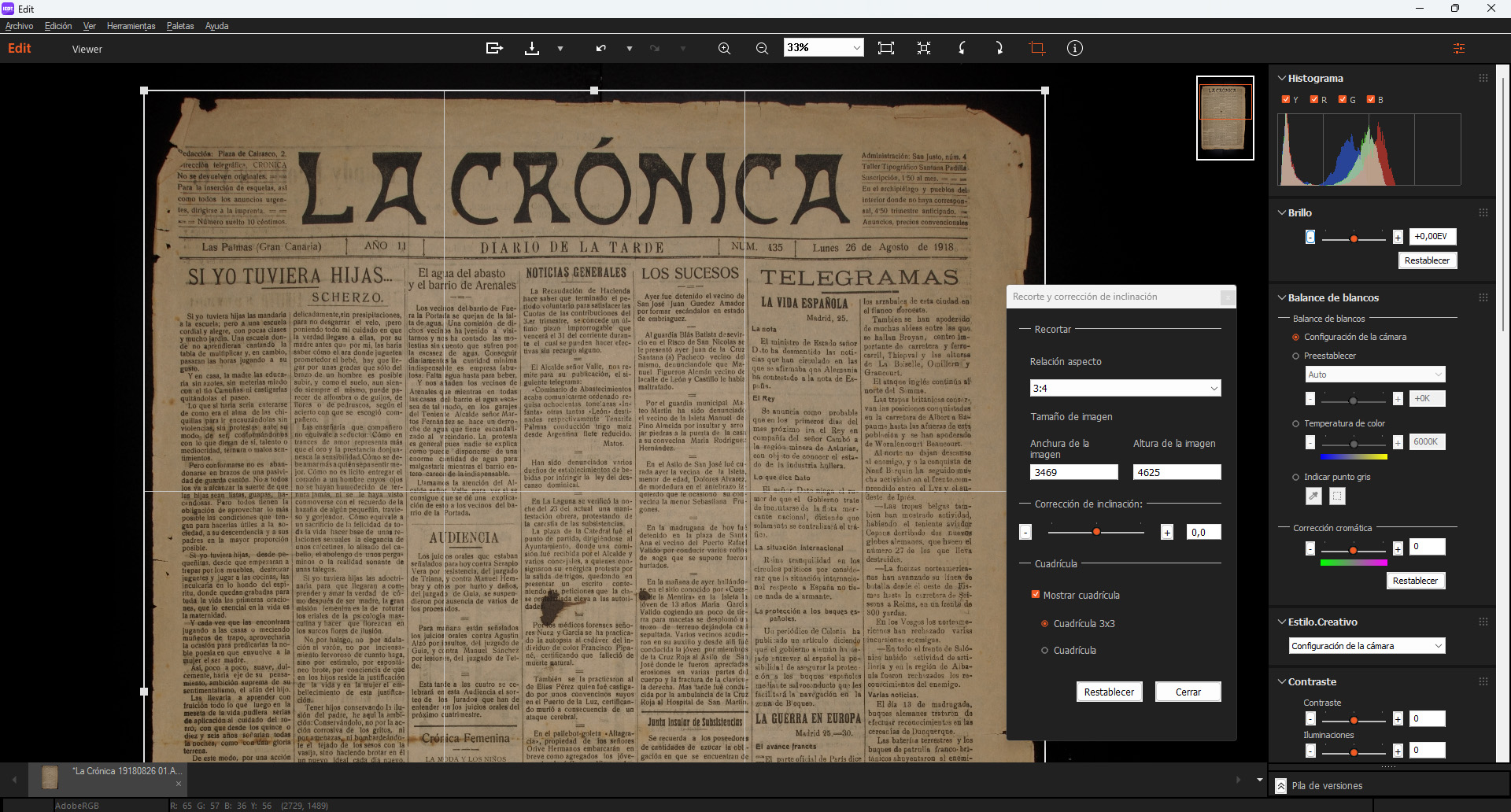This screenshot has height=812, width=1511.
Task: Rotate image counterclockwise
Action: point(962,48)
